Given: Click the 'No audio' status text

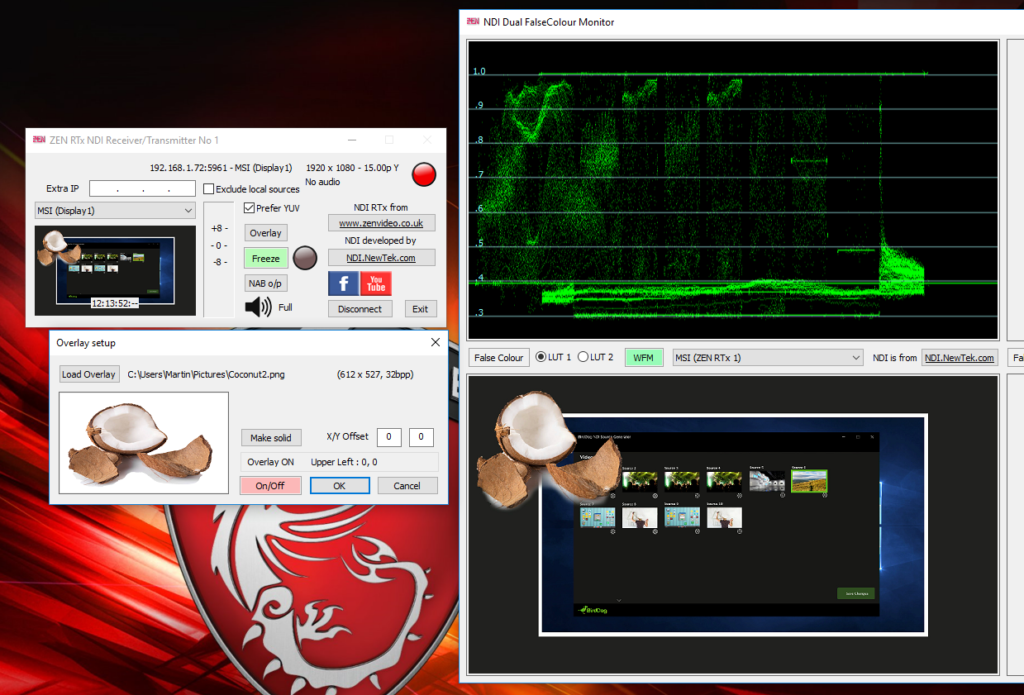Looking at the screenshot, I should pyautogui.click(x=323, y=182).
